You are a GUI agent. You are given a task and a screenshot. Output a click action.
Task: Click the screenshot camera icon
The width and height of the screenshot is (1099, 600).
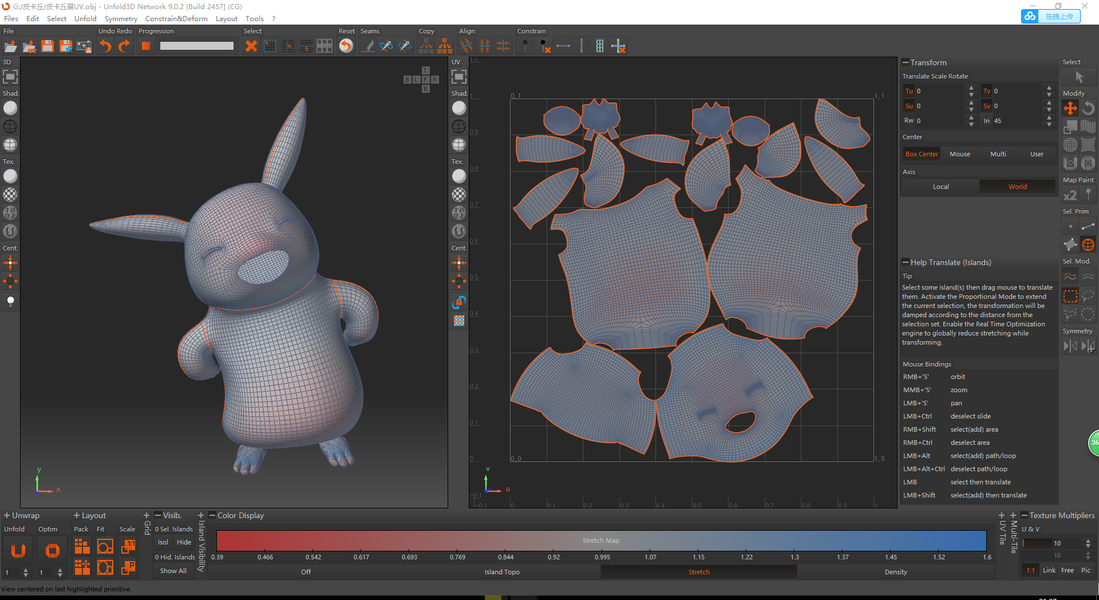point(84,46)
